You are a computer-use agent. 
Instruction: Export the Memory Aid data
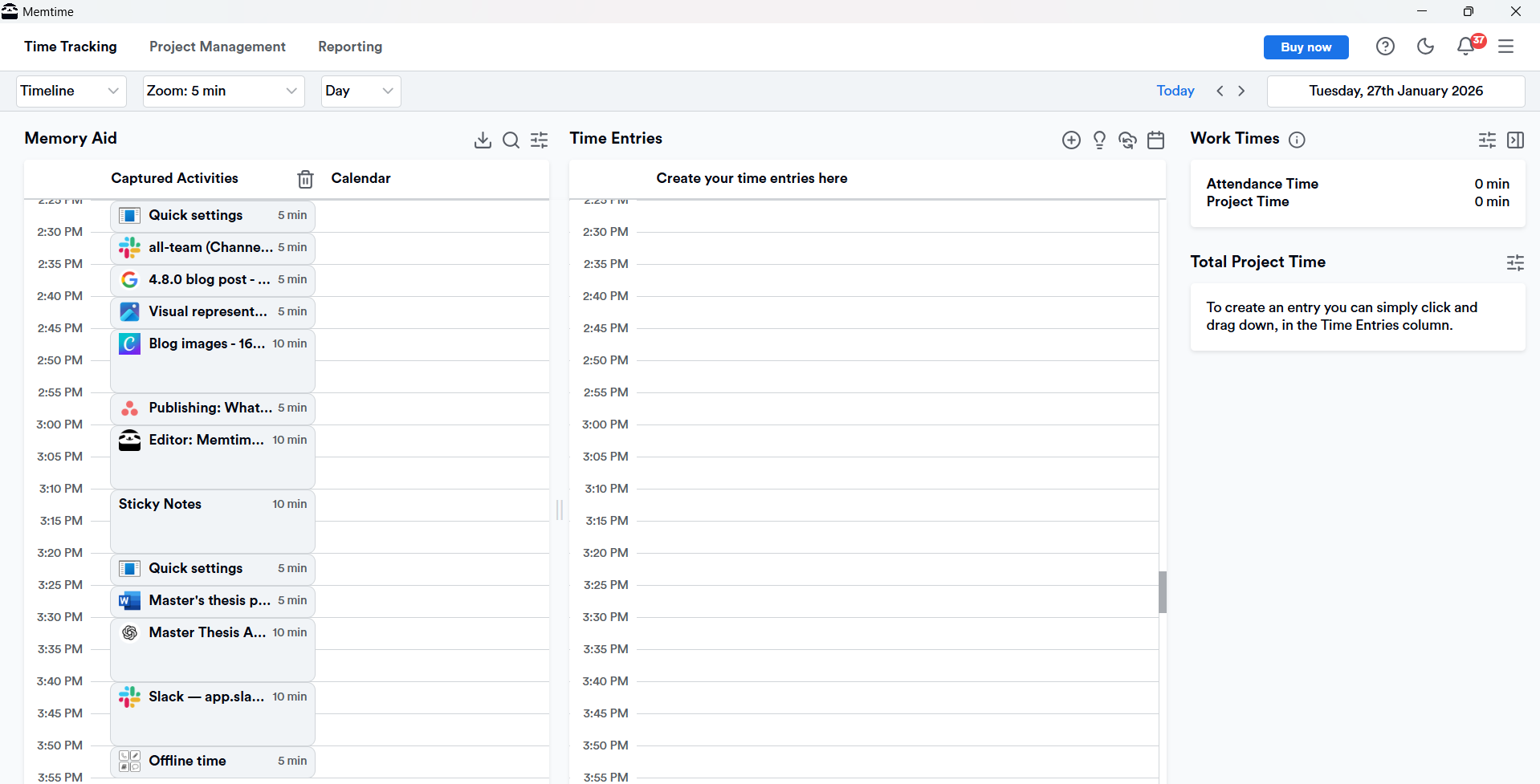pos(482,140)
